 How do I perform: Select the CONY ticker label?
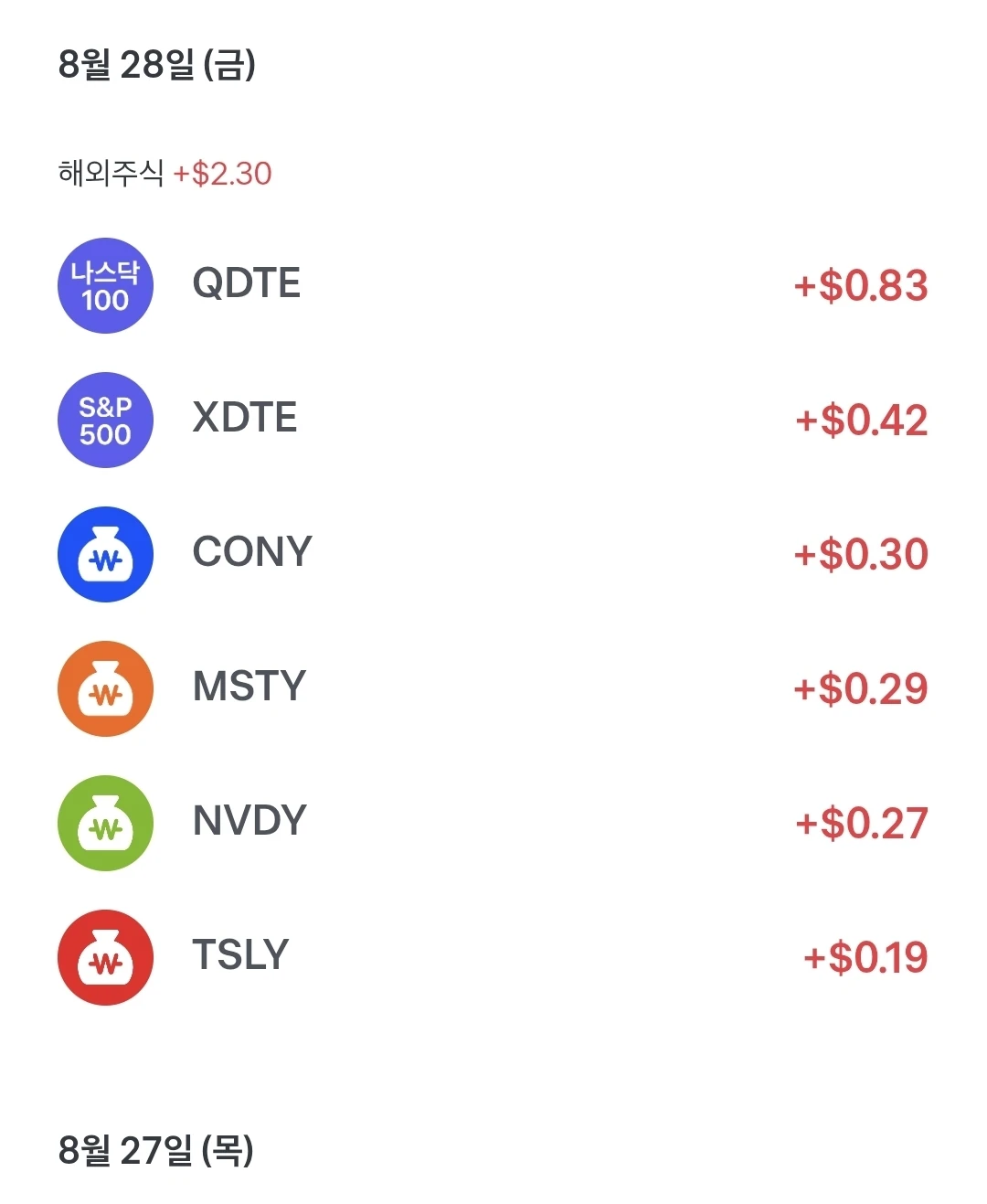[x=252, y=552]
